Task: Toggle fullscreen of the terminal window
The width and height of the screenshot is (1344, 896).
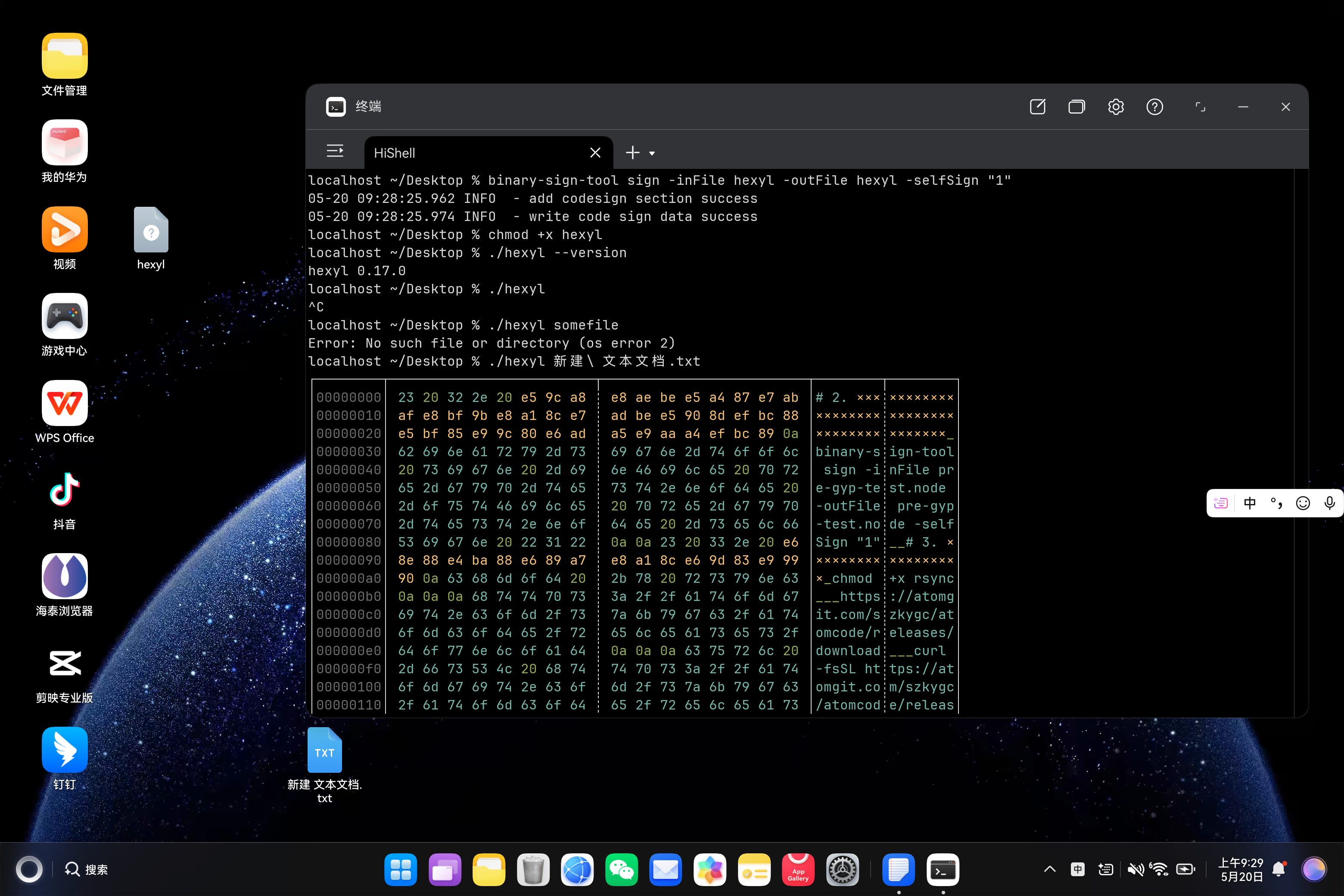Action: click(1201, 107)
